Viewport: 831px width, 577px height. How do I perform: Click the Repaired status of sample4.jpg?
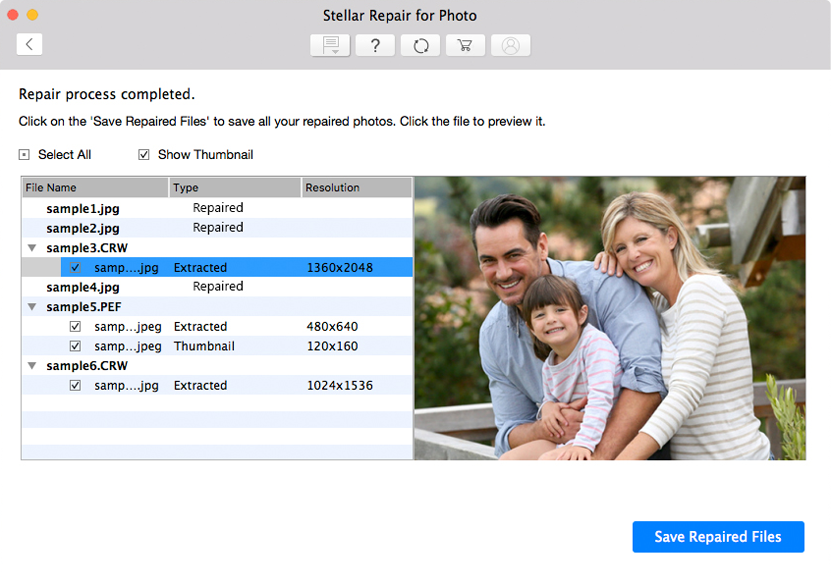click(x=218, y=286)
